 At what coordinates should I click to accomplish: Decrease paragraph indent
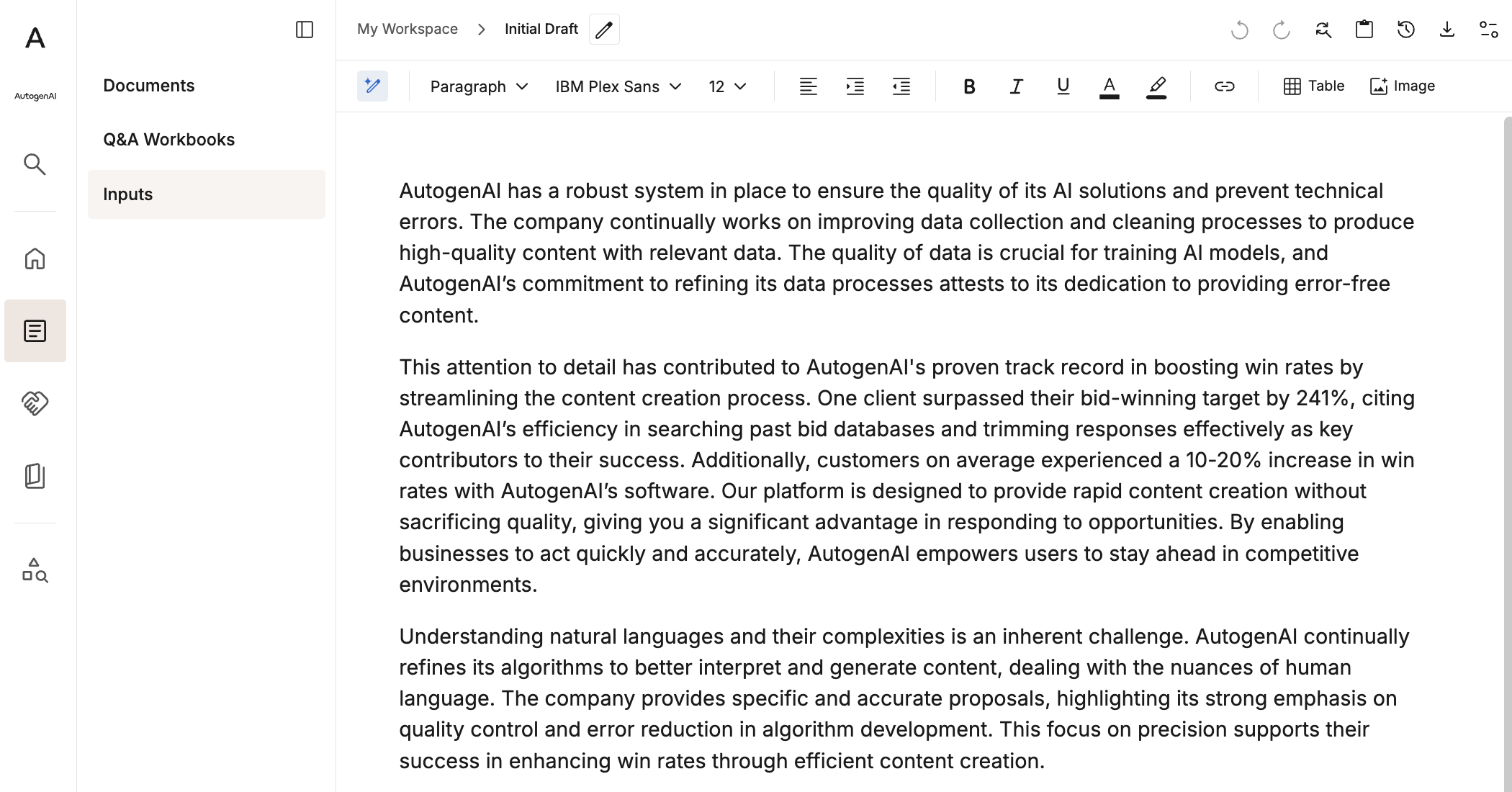[x=901, y=86]
